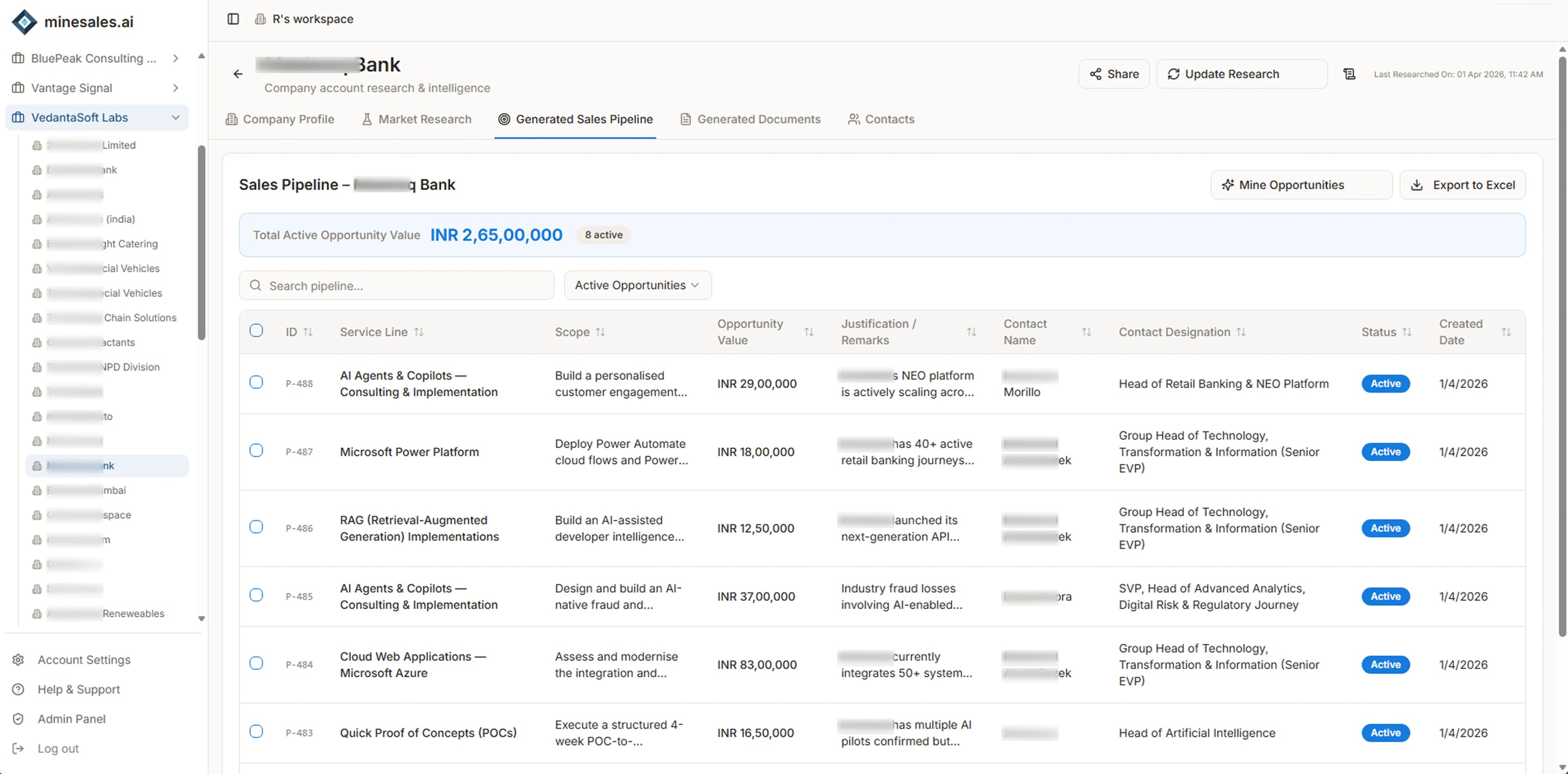1568x774 pixels.
Task: Sort by Contact Designation arrows icon
Action: tap(1241, 332)
